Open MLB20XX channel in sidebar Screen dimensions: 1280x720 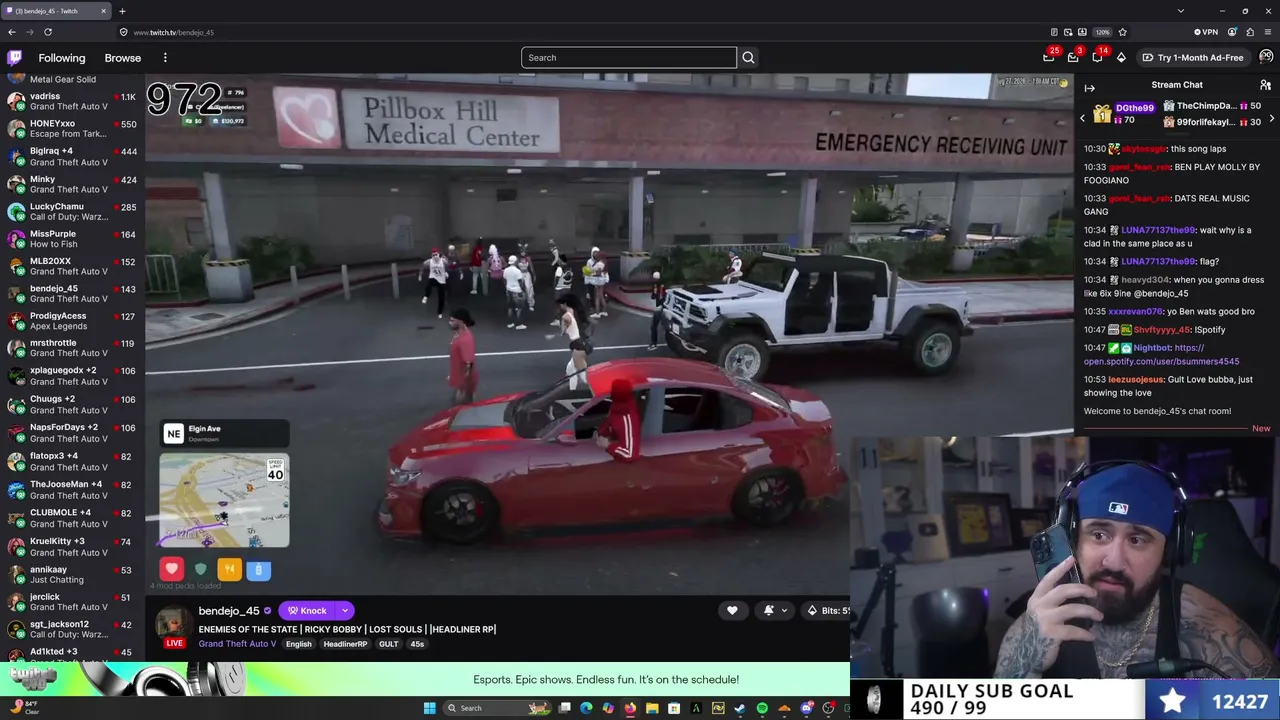[70, 267]
